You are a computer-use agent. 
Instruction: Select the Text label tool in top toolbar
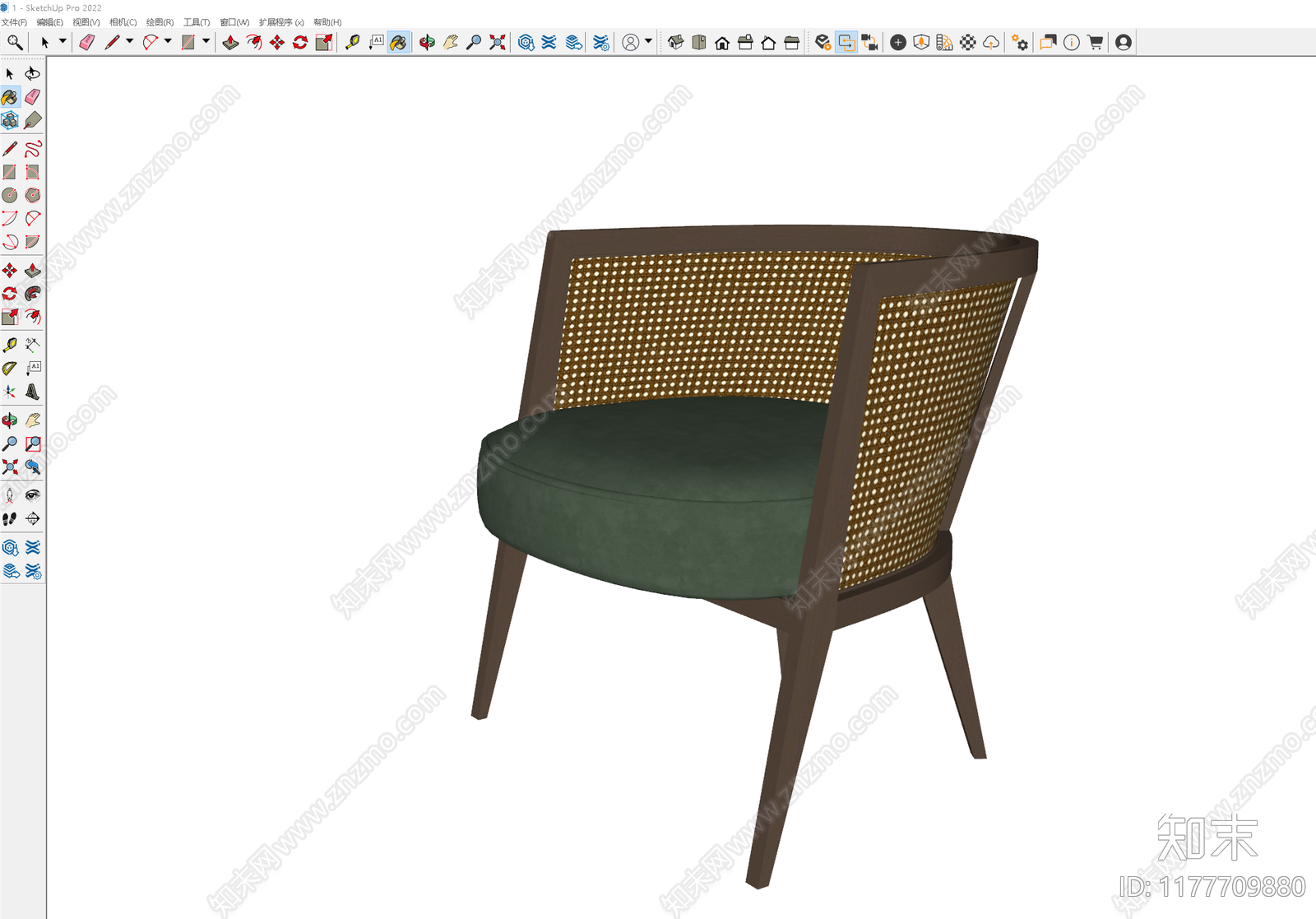click(x=376, y=42)
